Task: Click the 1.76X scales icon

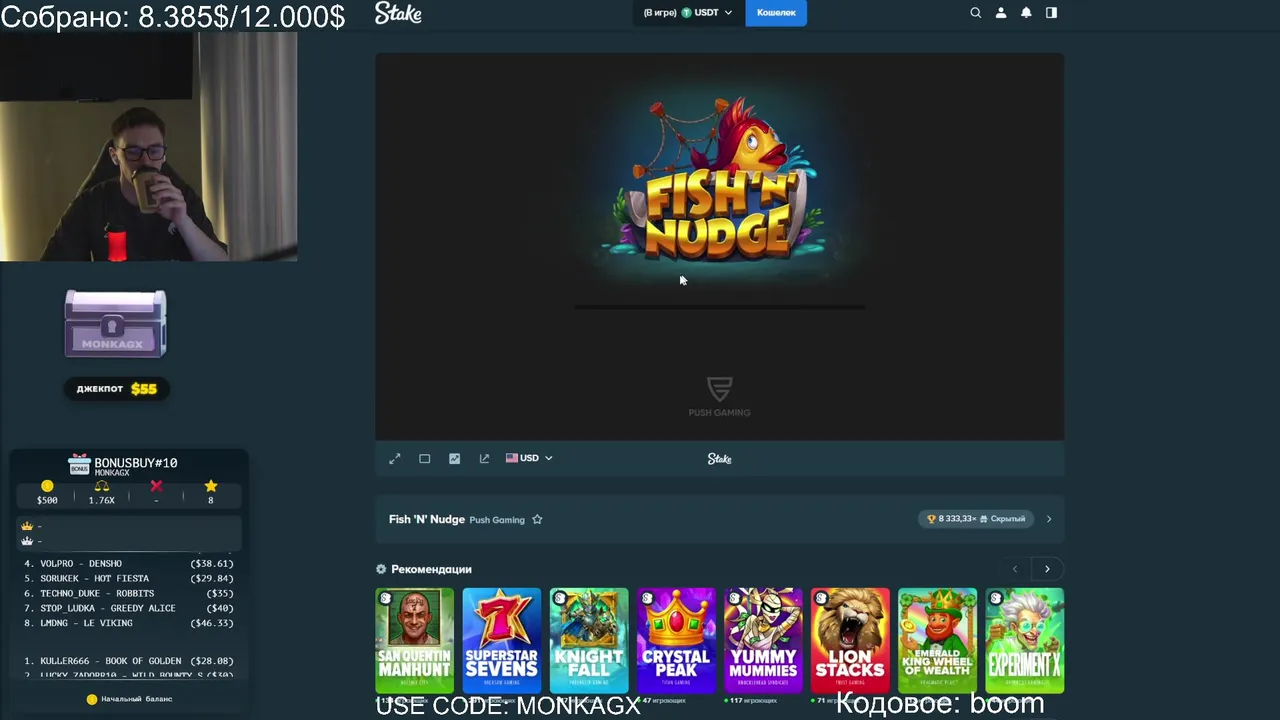Action: click(101, 486)
